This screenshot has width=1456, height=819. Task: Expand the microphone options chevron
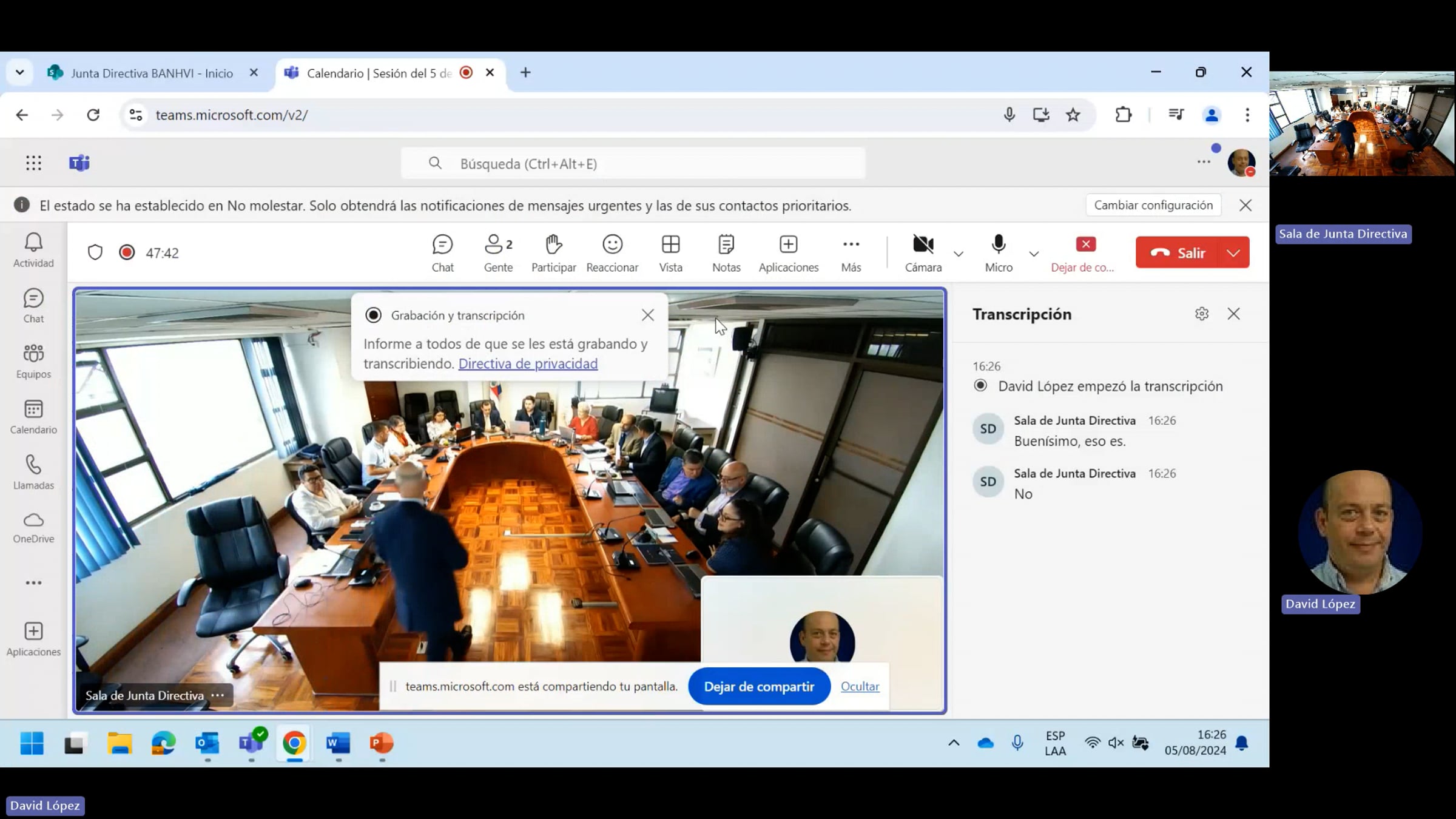[1034, 254]
